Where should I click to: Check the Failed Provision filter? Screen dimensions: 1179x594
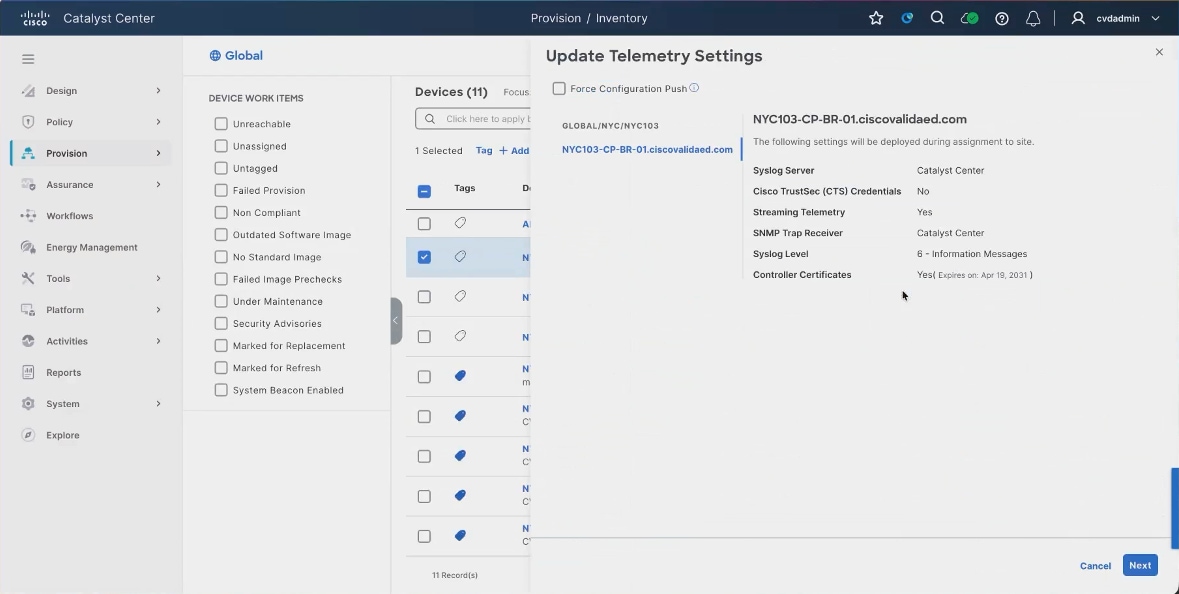pyautogui.click(x=221, y=190)
